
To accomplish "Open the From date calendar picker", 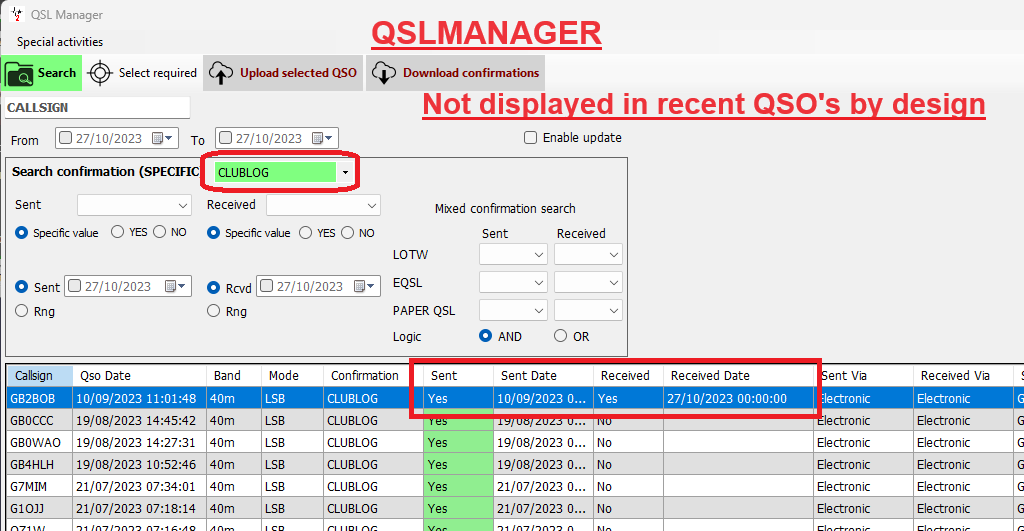I will pos(162,138).
